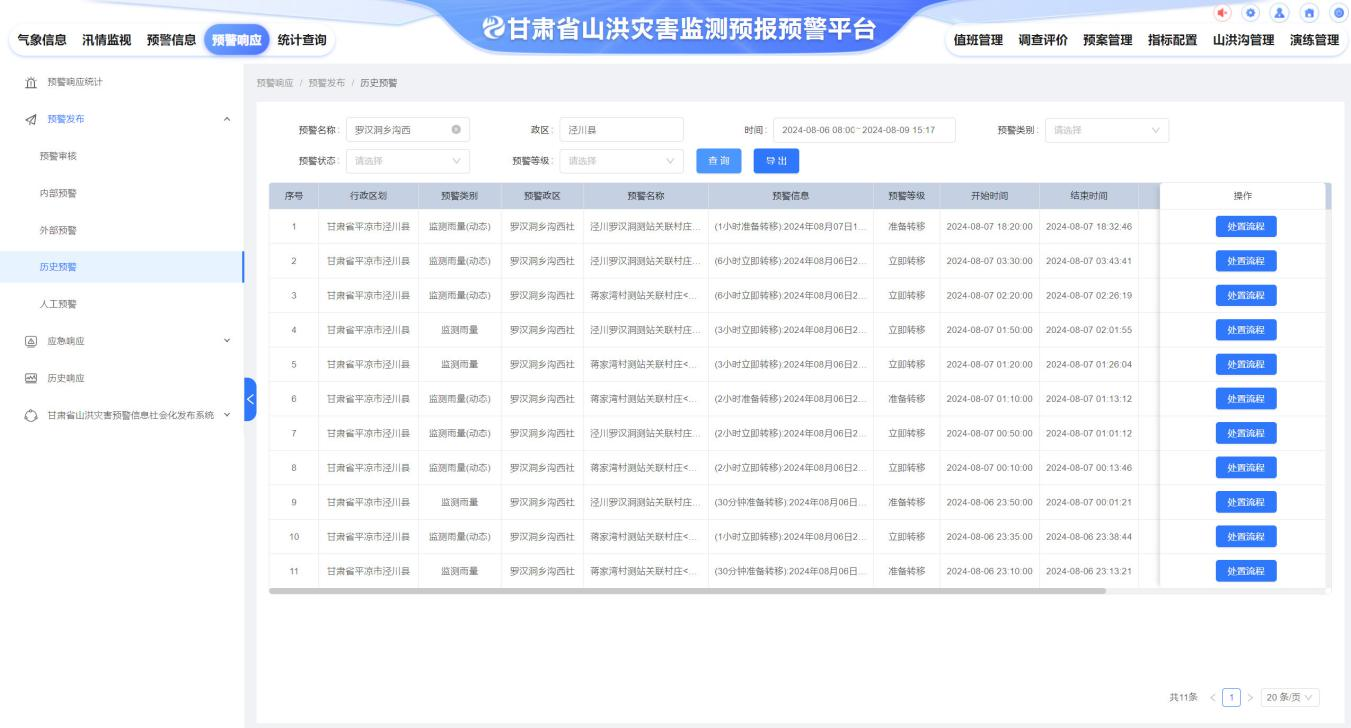Viewport: 1351px width, 728px height.
Task: Click the 查询 search button
Action: coord(718,160)
